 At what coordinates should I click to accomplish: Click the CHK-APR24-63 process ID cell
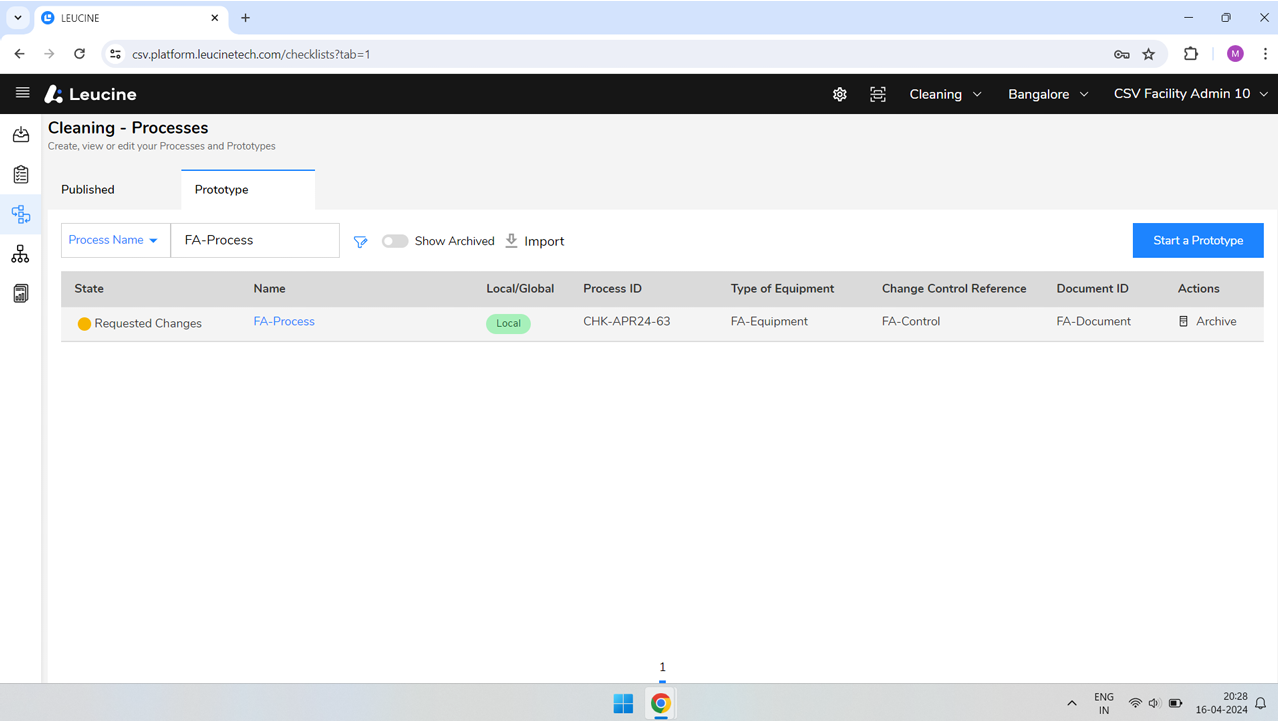coord(627,321)
